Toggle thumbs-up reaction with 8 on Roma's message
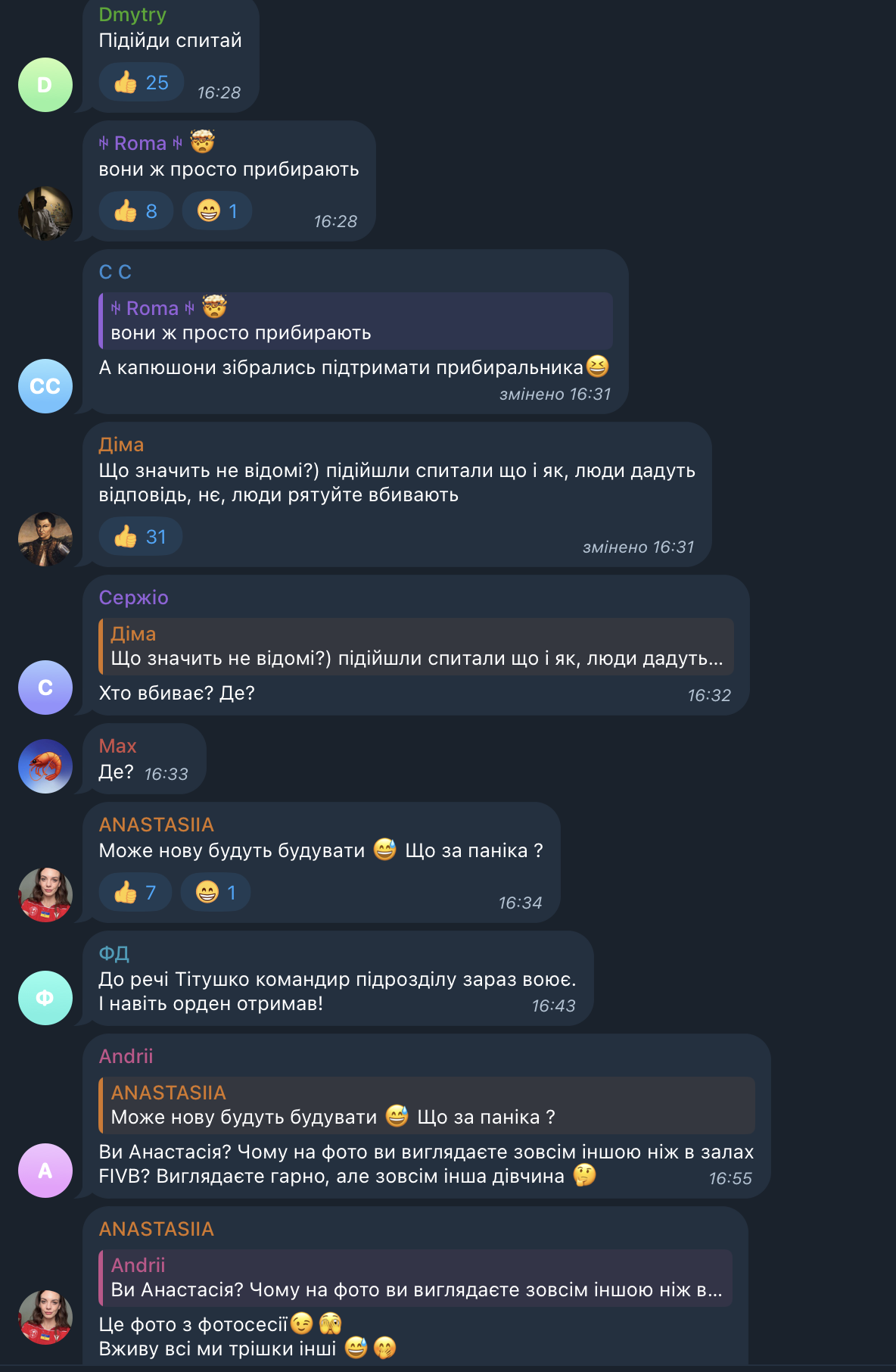 (x=136, y=211)
